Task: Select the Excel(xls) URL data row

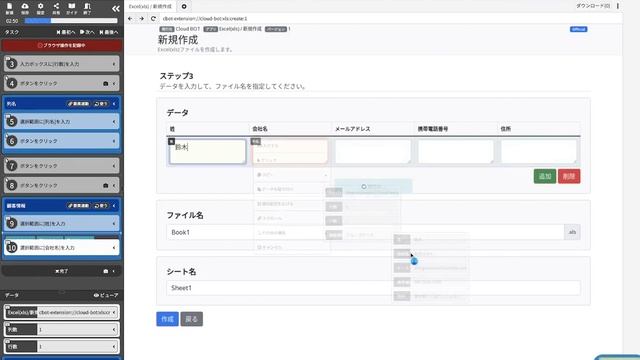Action: pos(62,312)
